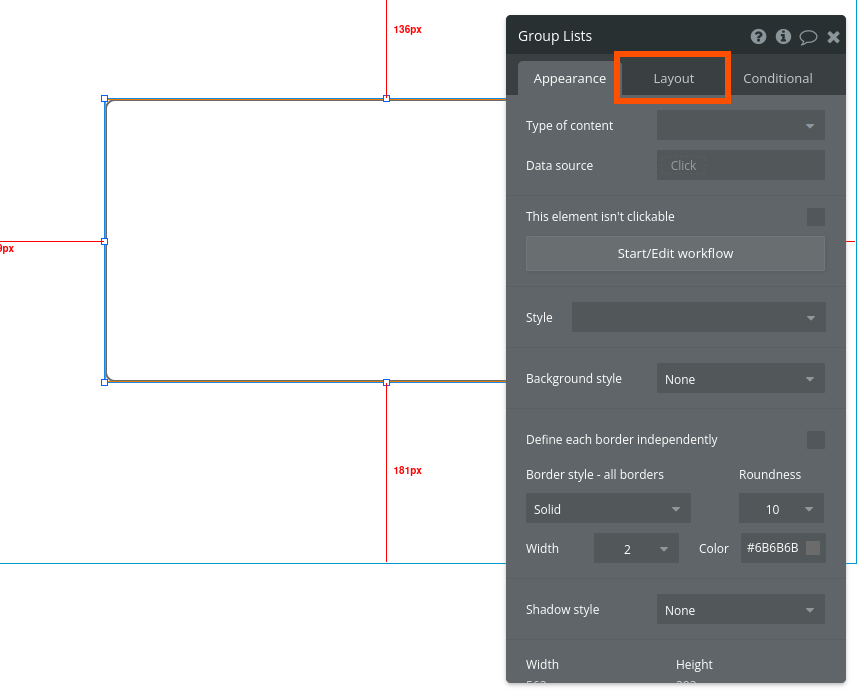This screenshot has height=697, width=864.
Task: Click the Roundness label
Action: point(770,474)
